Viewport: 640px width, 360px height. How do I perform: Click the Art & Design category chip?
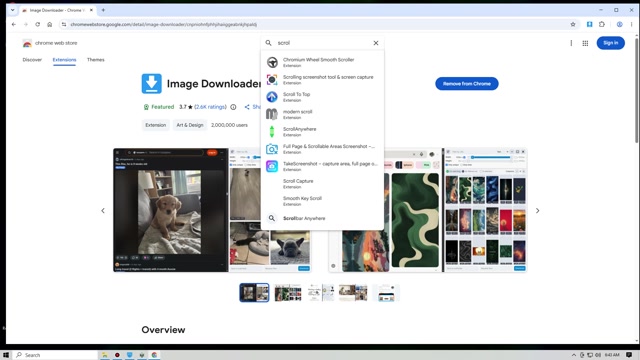[190, 125]
